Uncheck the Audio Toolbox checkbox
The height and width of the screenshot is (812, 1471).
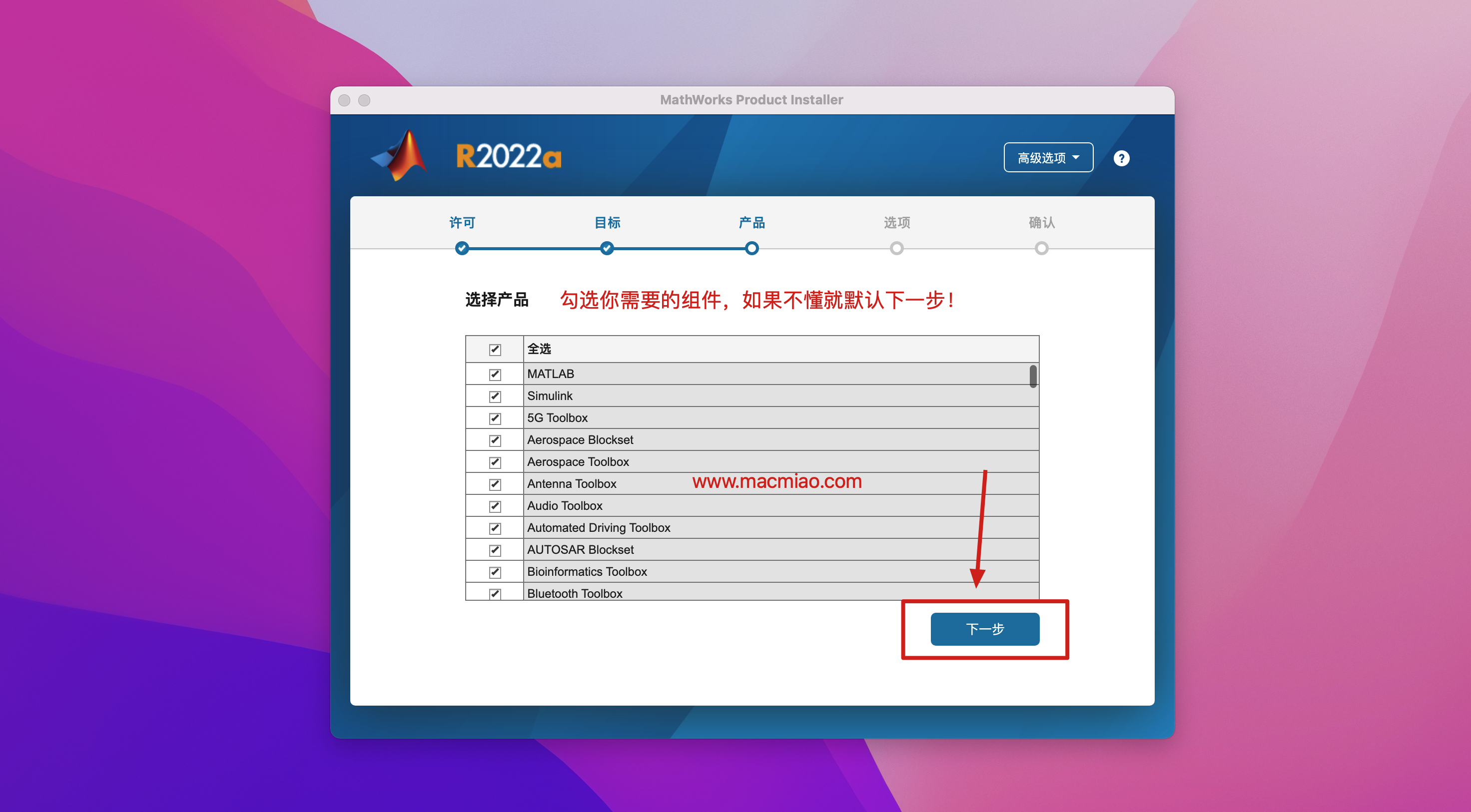point(495,506)
